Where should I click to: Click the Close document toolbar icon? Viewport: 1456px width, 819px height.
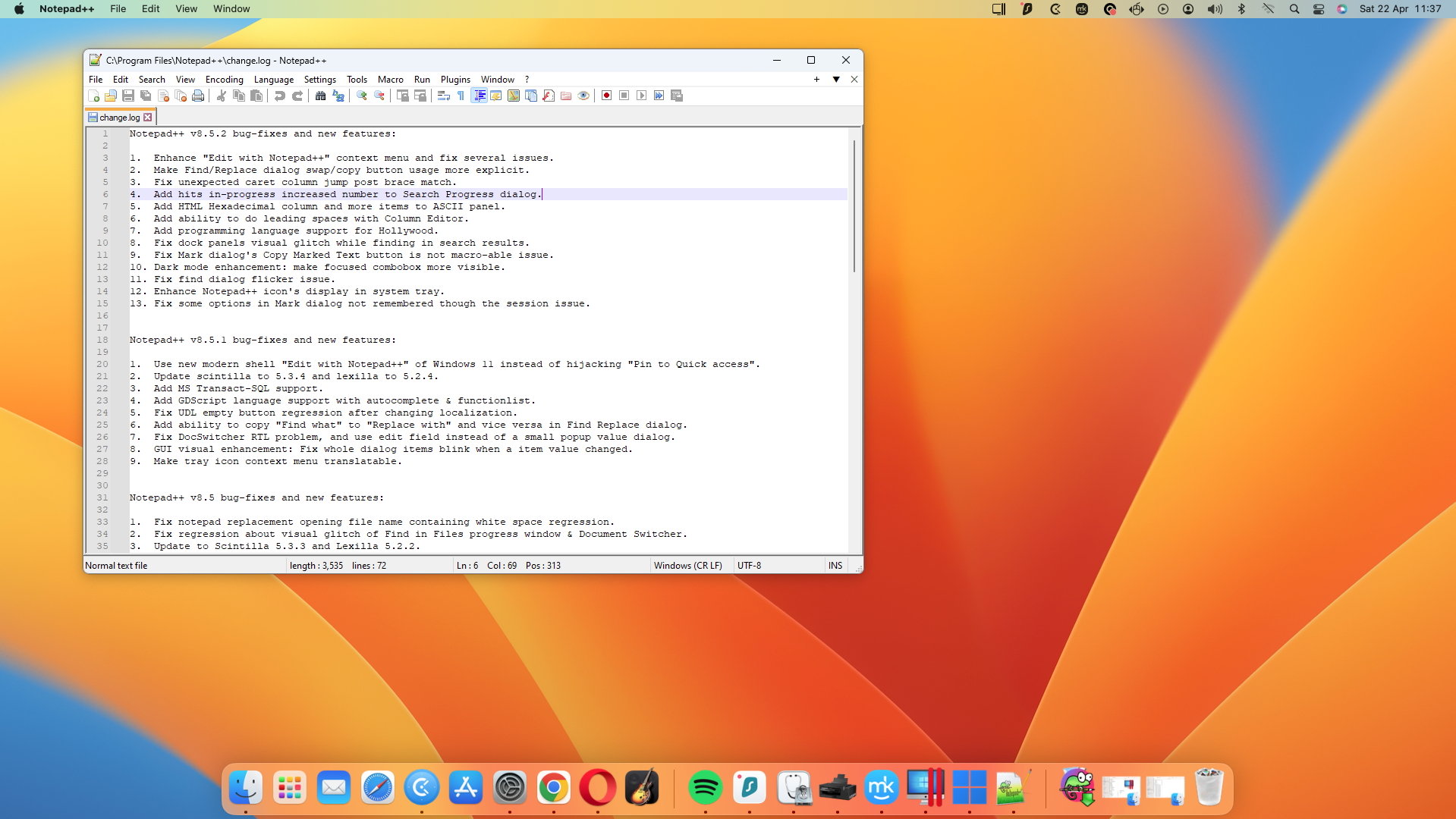(163, 96)
